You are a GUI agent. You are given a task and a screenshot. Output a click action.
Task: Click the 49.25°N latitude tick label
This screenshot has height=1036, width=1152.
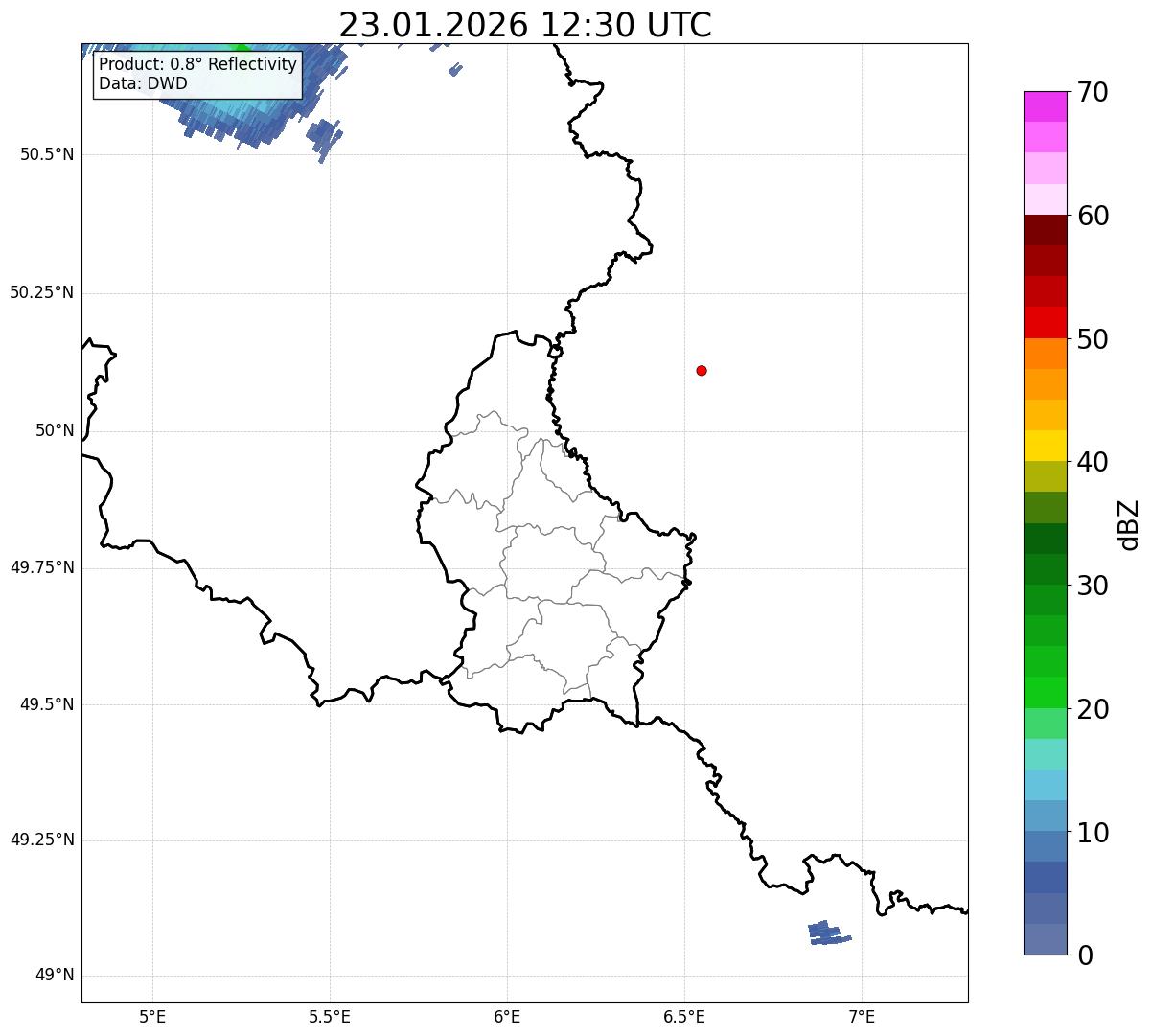click(x=41, y=840)
